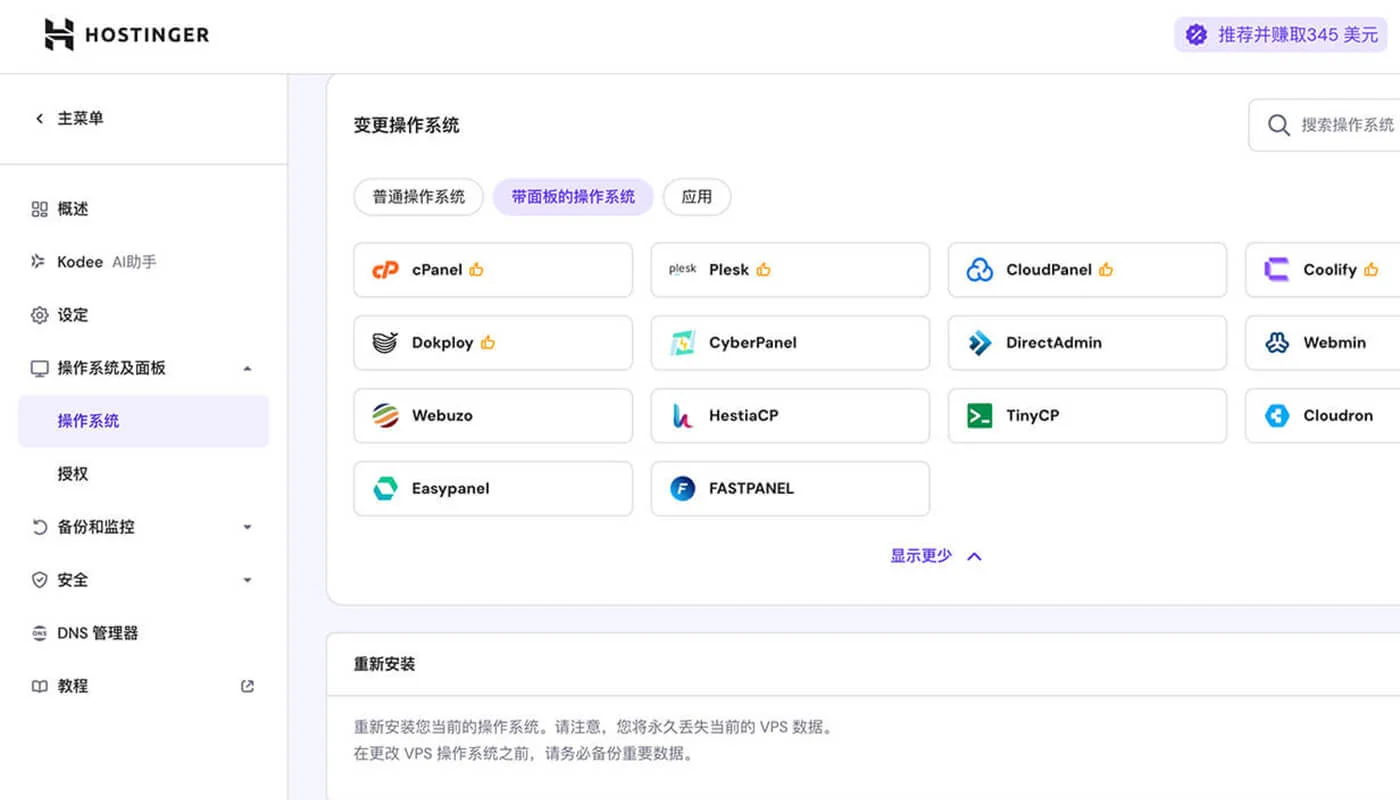Click the Plesk panel icon
Screen dimensions: 1400x800
tap(681, 269)
